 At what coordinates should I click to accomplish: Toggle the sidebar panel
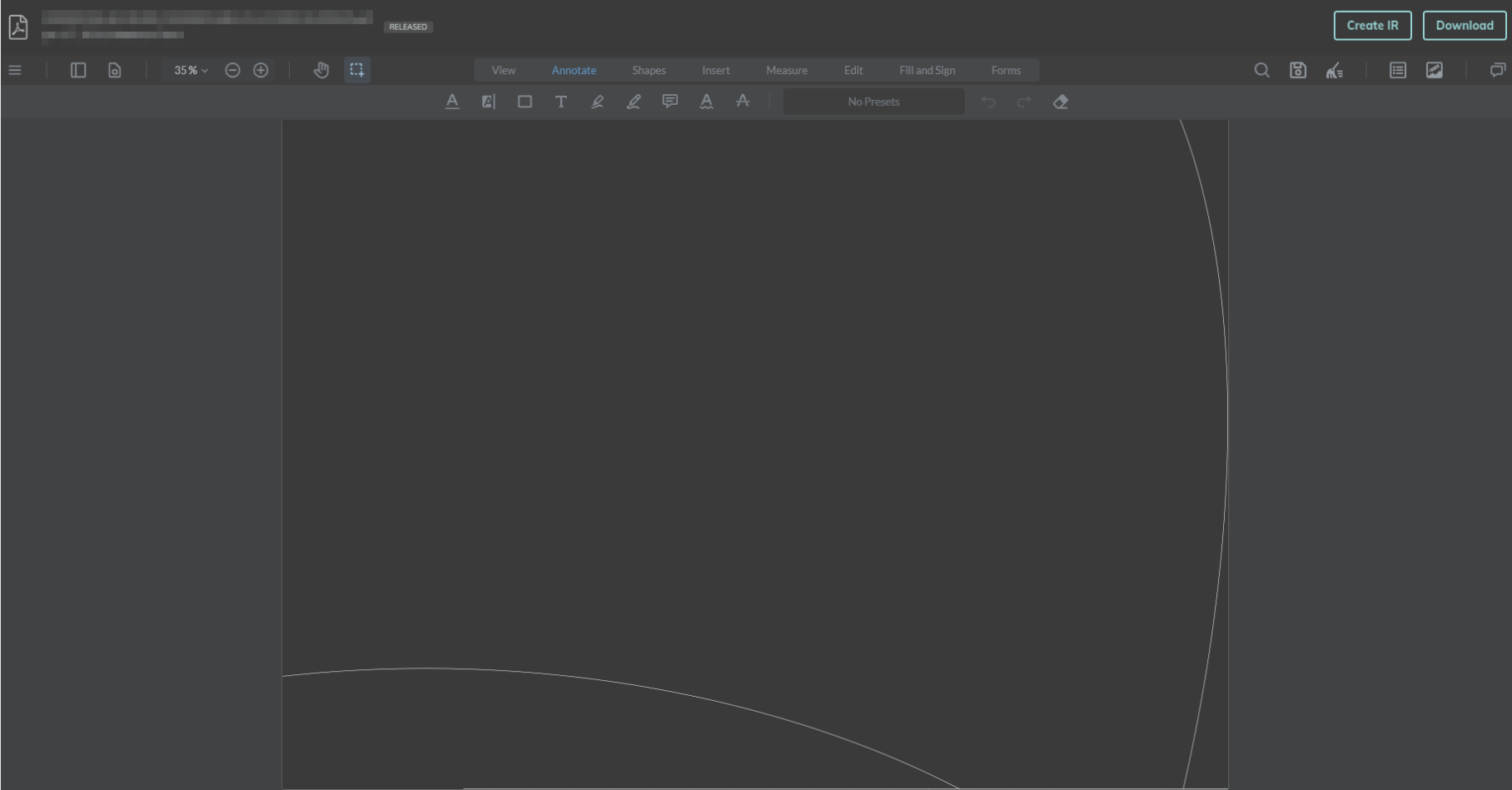coord(78,70)
